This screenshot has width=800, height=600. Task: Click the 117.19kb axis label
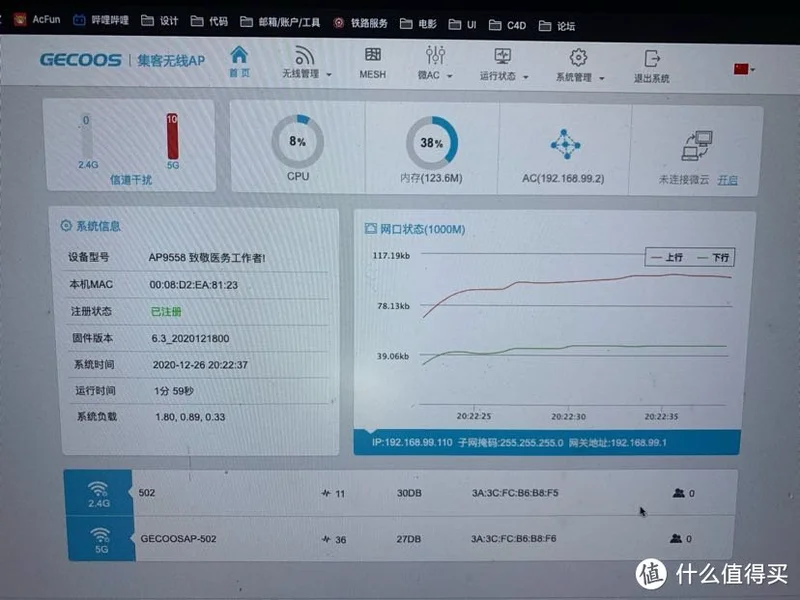coord(391,255)
